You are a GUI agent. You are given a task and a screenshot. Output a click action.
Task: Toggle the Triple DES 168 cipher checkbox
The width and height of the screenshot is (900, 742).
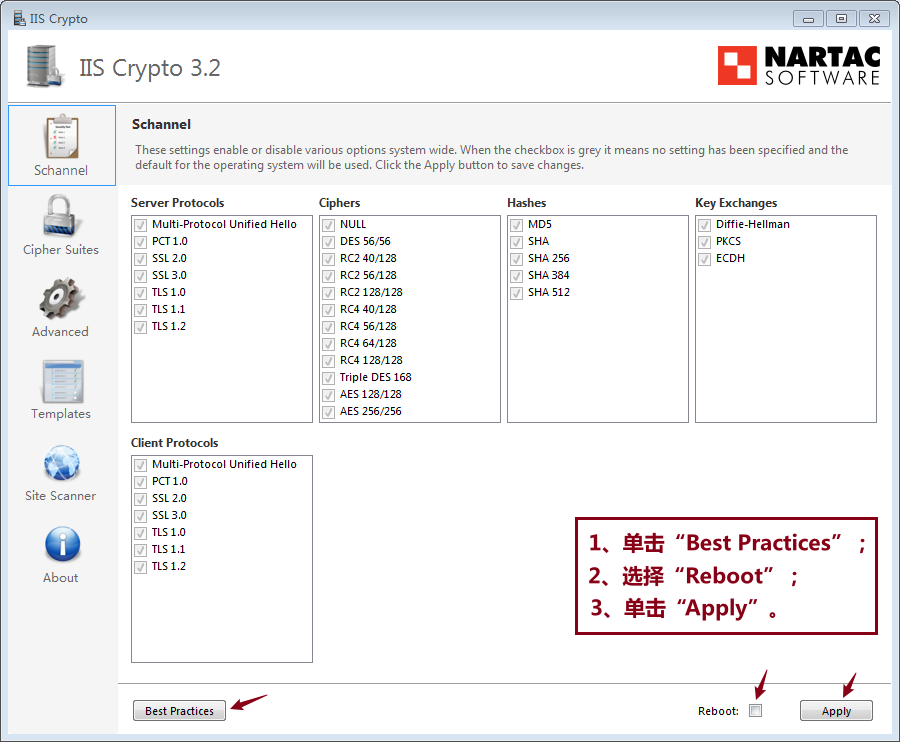(x=328, y=378)
